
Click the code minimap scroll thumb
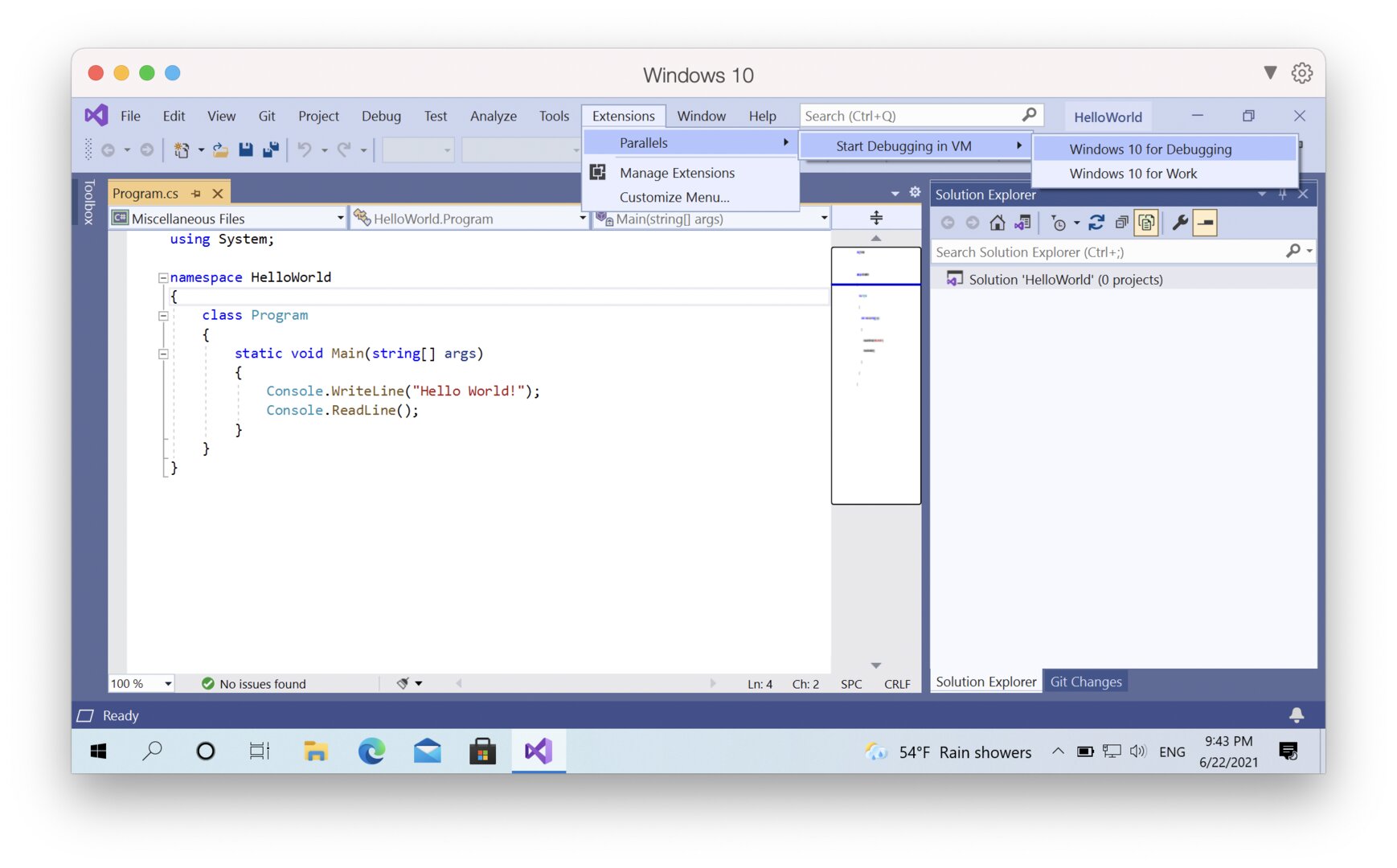click(876, 375)
